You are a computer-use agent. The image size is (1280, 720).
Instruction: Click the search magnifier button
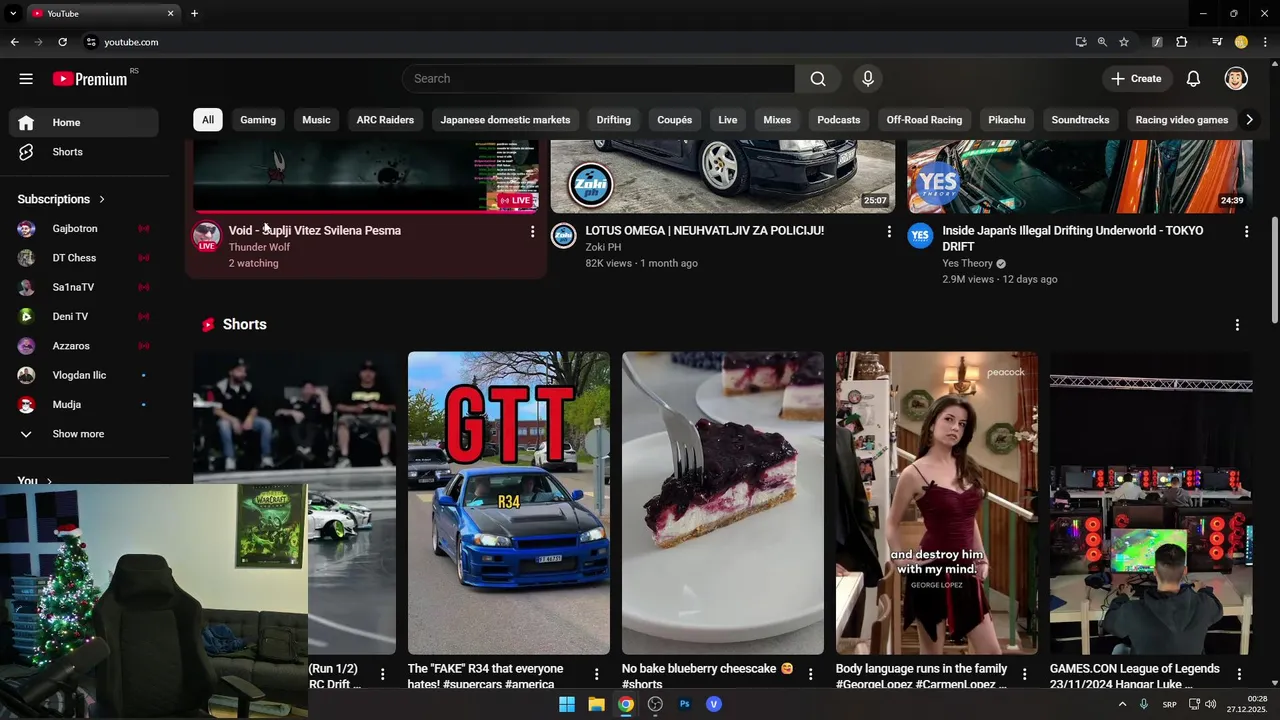[818, 79]
